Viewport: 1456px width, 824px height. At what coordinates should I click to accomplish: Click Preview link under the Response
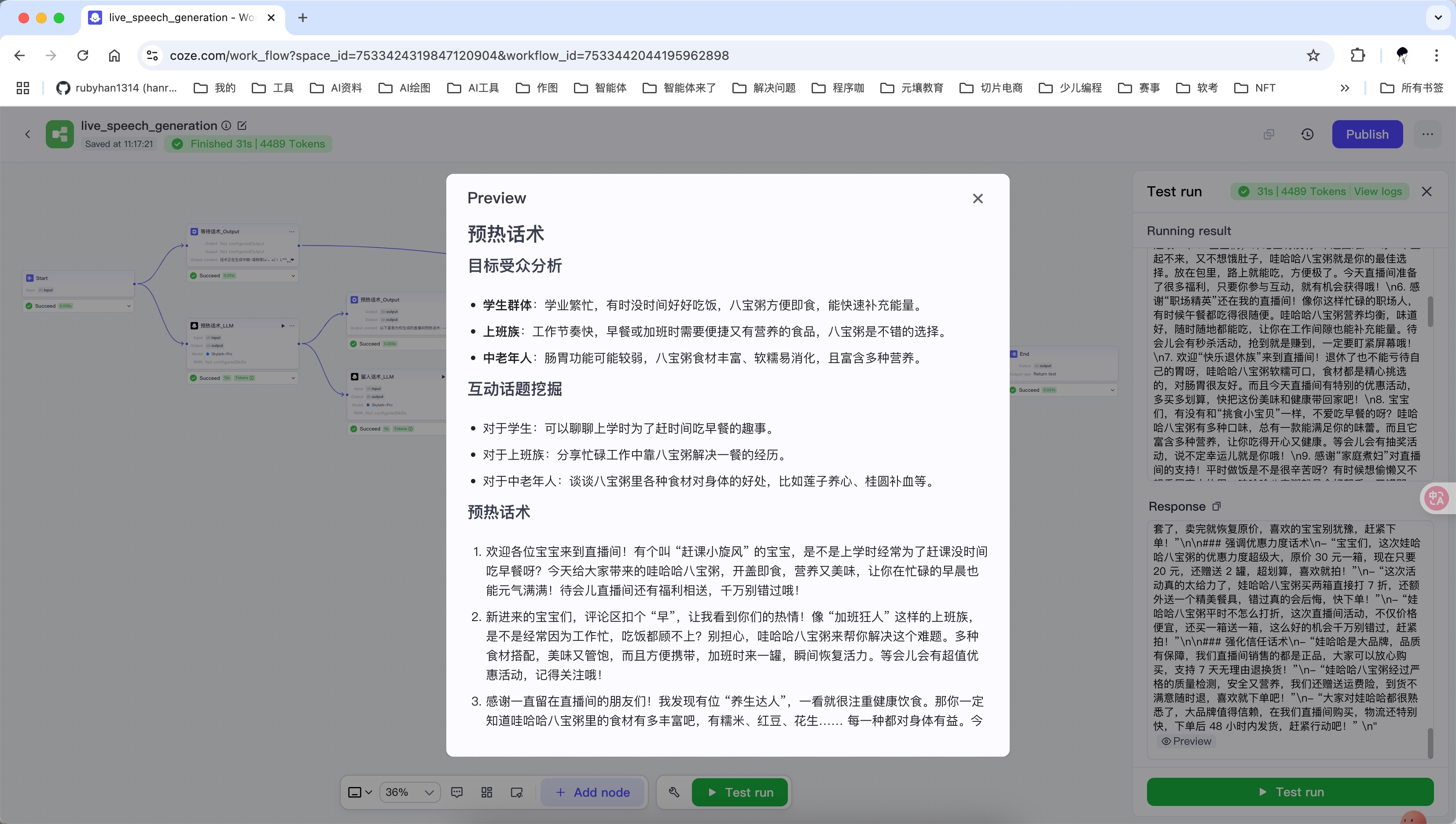tap(1187, 740)
